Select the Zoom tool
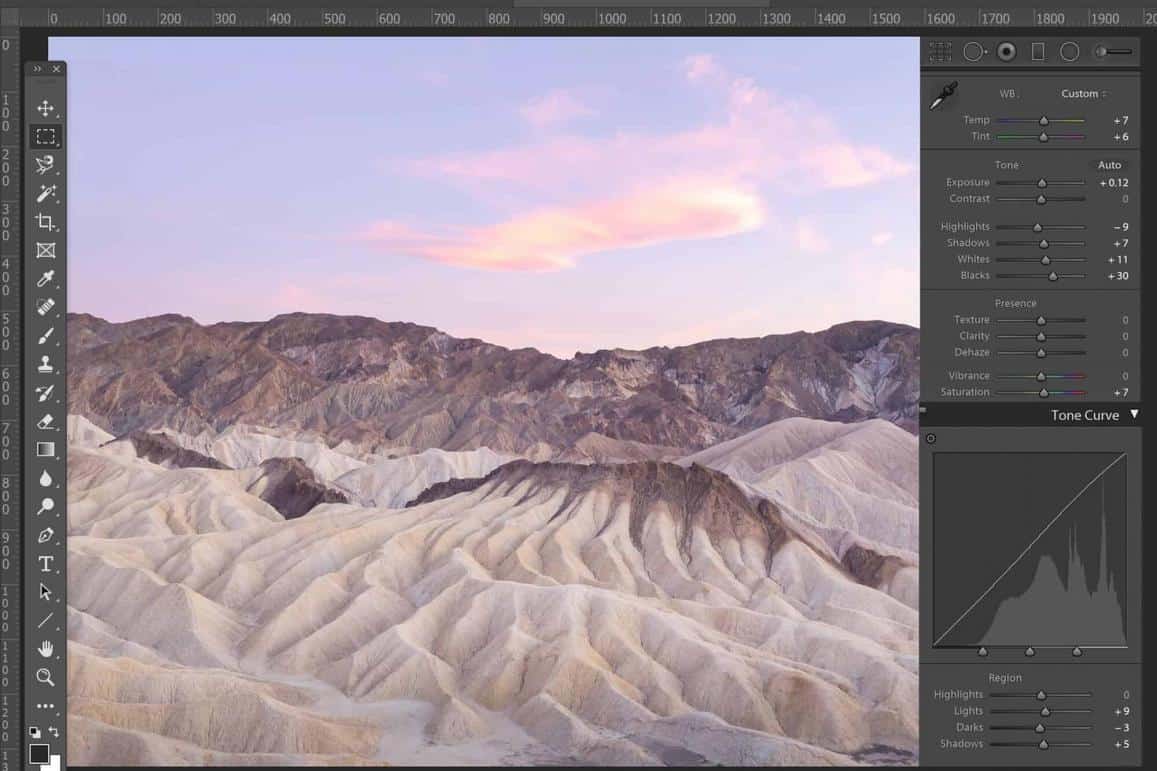This screenshot has height=771, width=1157. 46,677
